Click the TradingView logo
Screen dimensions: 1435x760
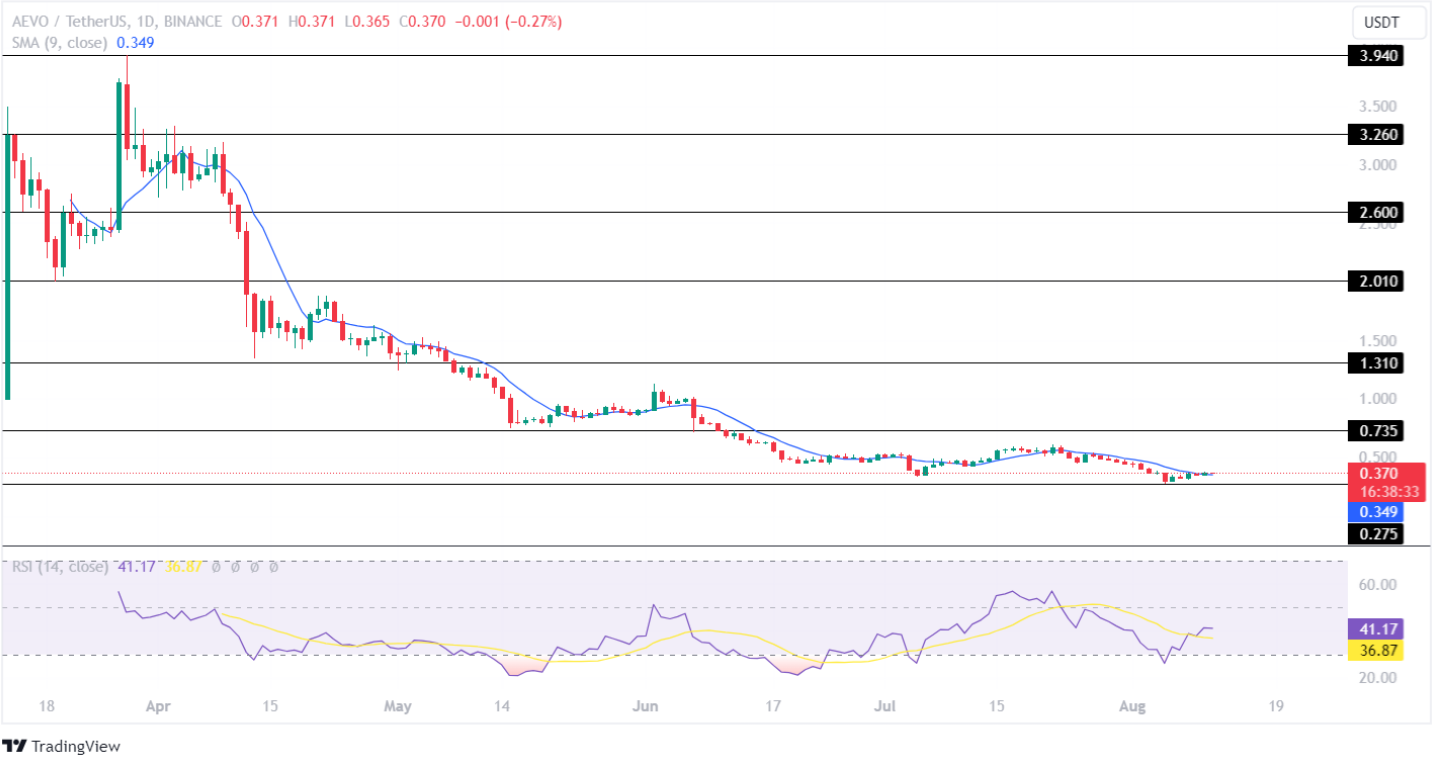[62, 746]
